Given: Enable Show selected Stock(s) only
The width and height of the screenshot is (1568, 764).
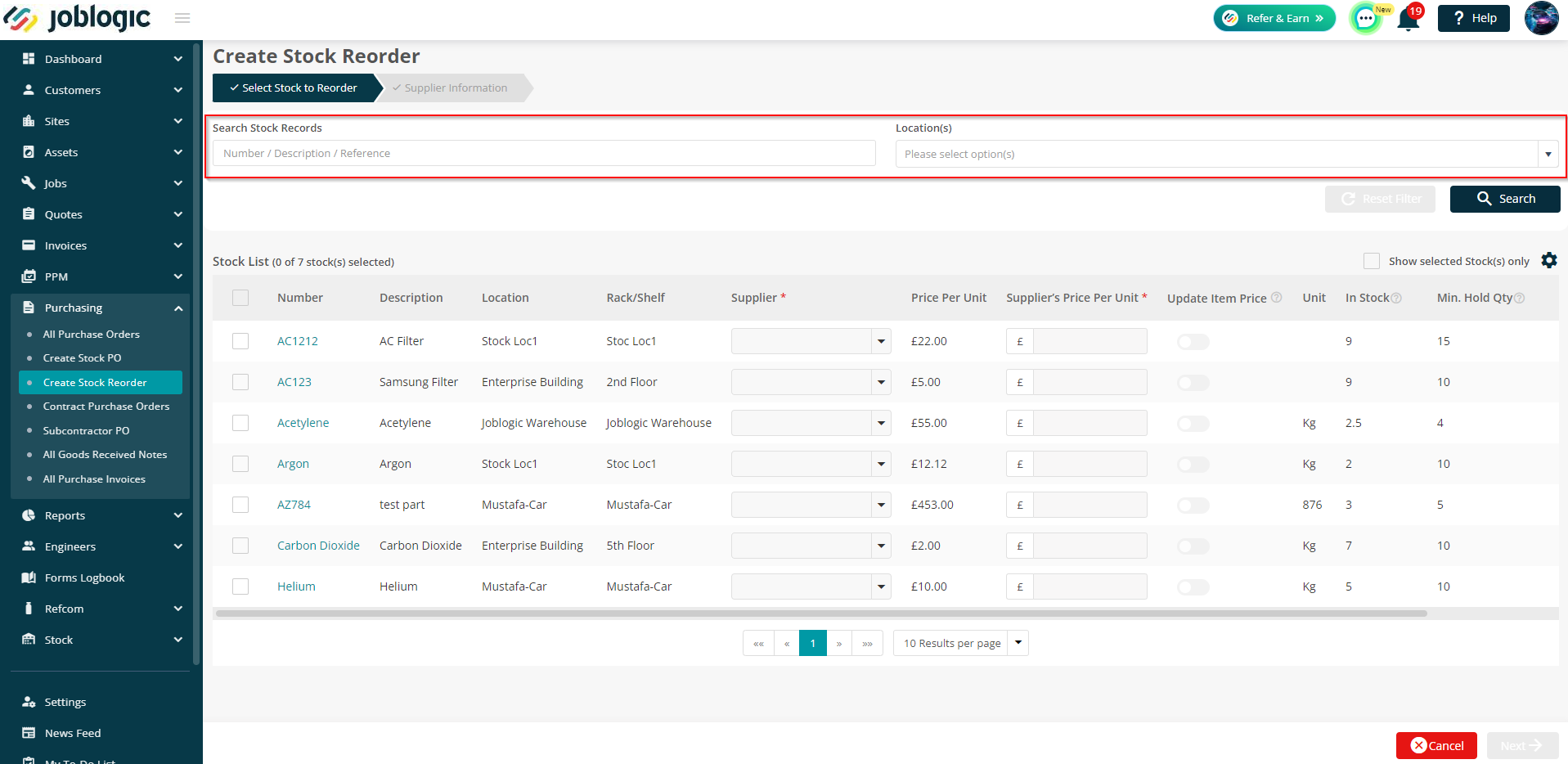Looking at the screenshot, I should 1372,261.
